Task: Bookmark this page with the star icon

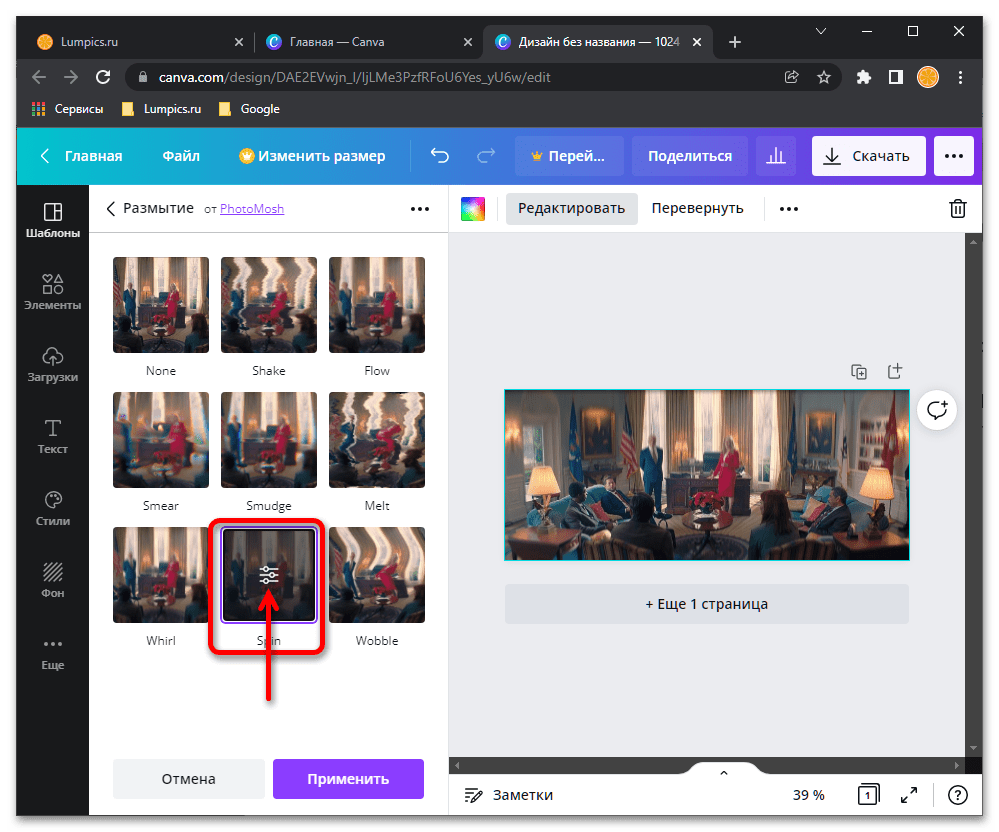Action: (x=824, y=77)
